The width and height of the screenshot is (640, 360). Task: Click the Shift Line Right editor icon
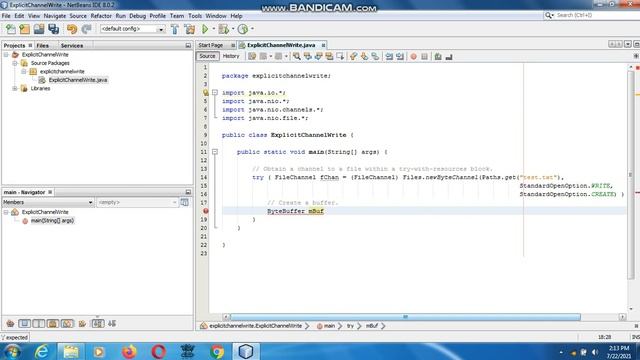pos(400,56)
